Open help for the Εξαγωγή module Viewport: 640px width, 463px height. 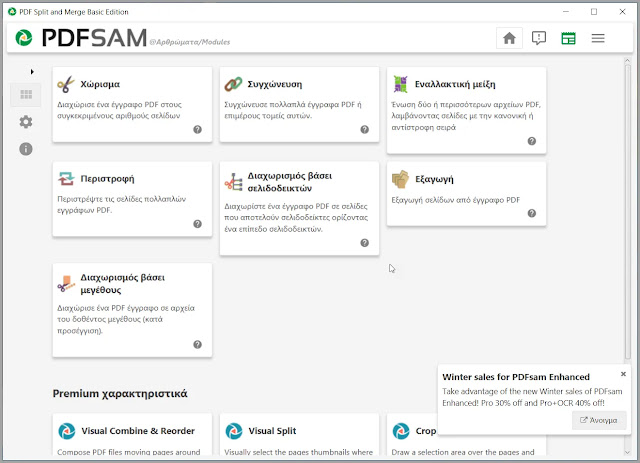[x=531, y=213]
